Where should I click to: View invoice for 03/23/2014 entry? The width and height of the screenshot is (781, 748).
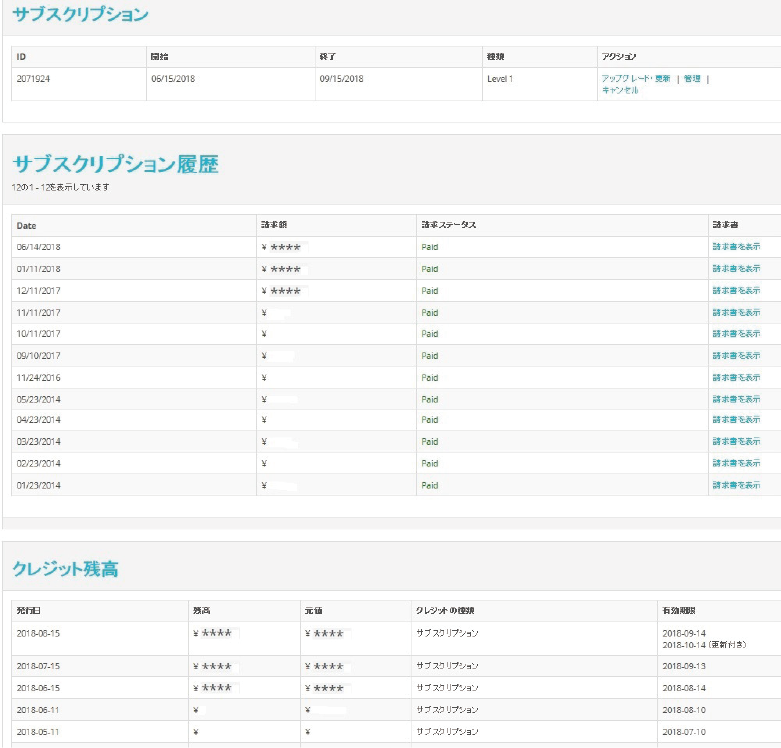736,442
